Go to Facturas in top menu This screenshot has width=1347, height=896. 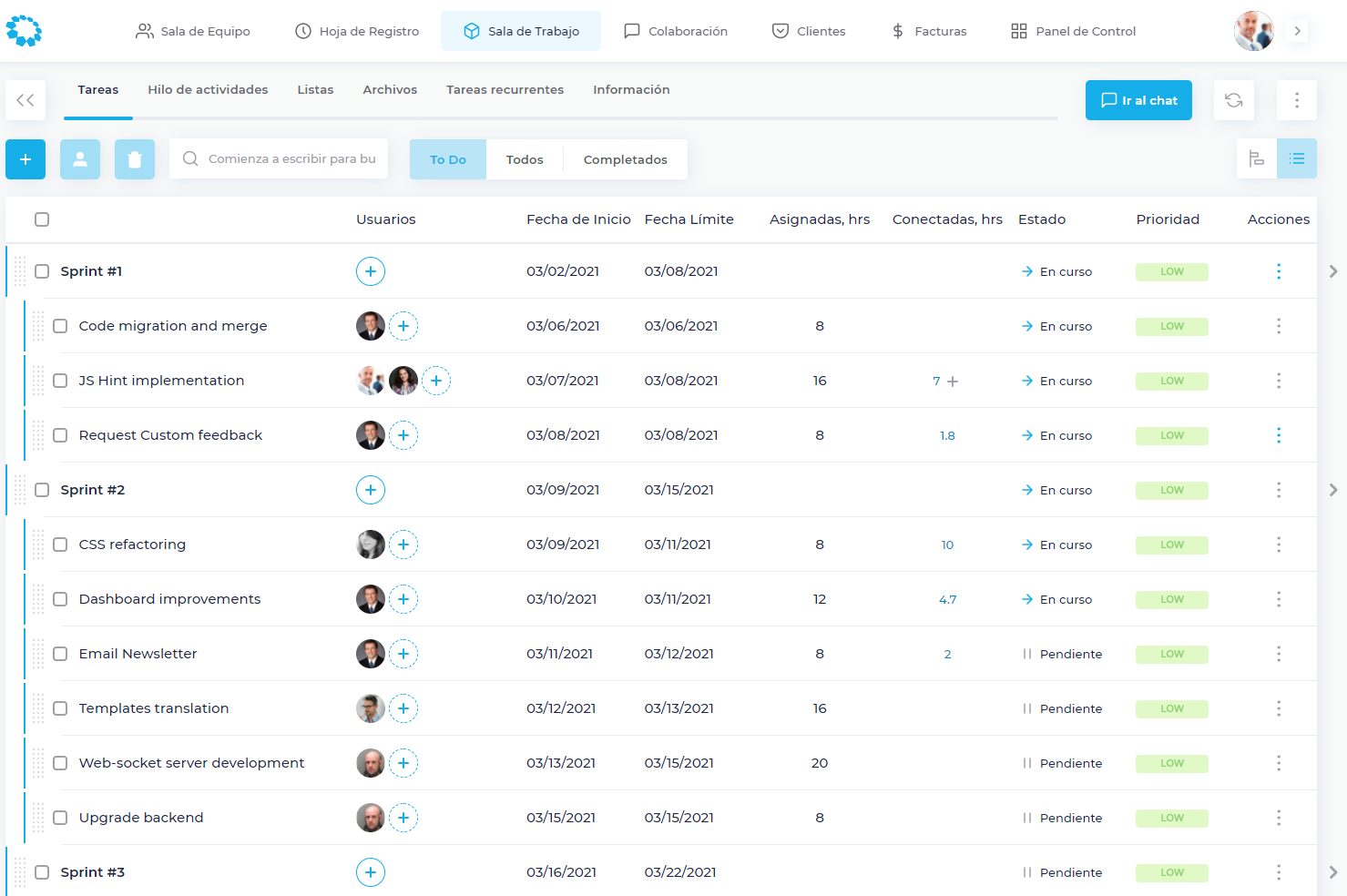click(929, 31)
